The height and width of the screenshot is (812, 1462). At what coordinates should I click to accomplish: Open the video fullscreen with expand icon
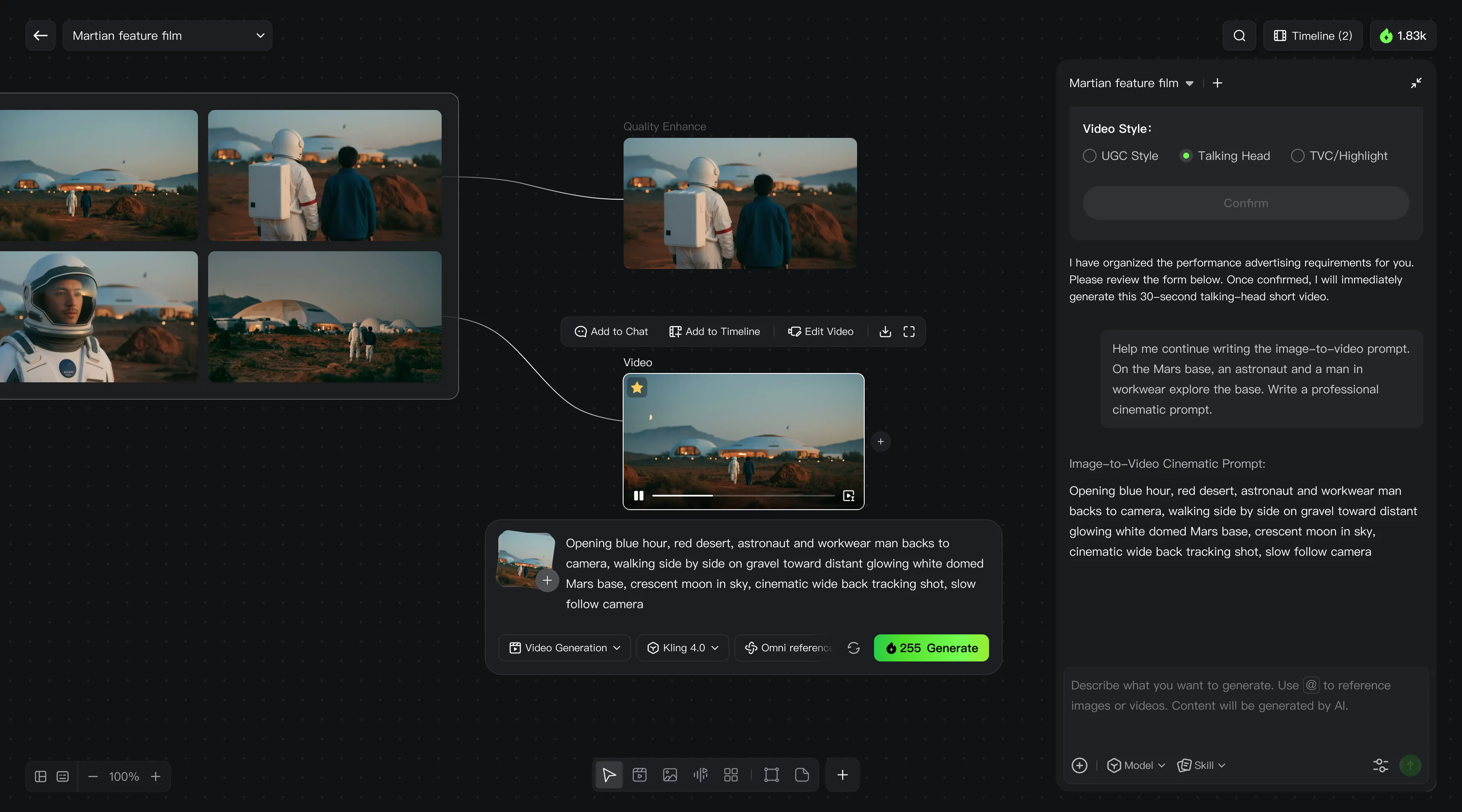[909, 332]
